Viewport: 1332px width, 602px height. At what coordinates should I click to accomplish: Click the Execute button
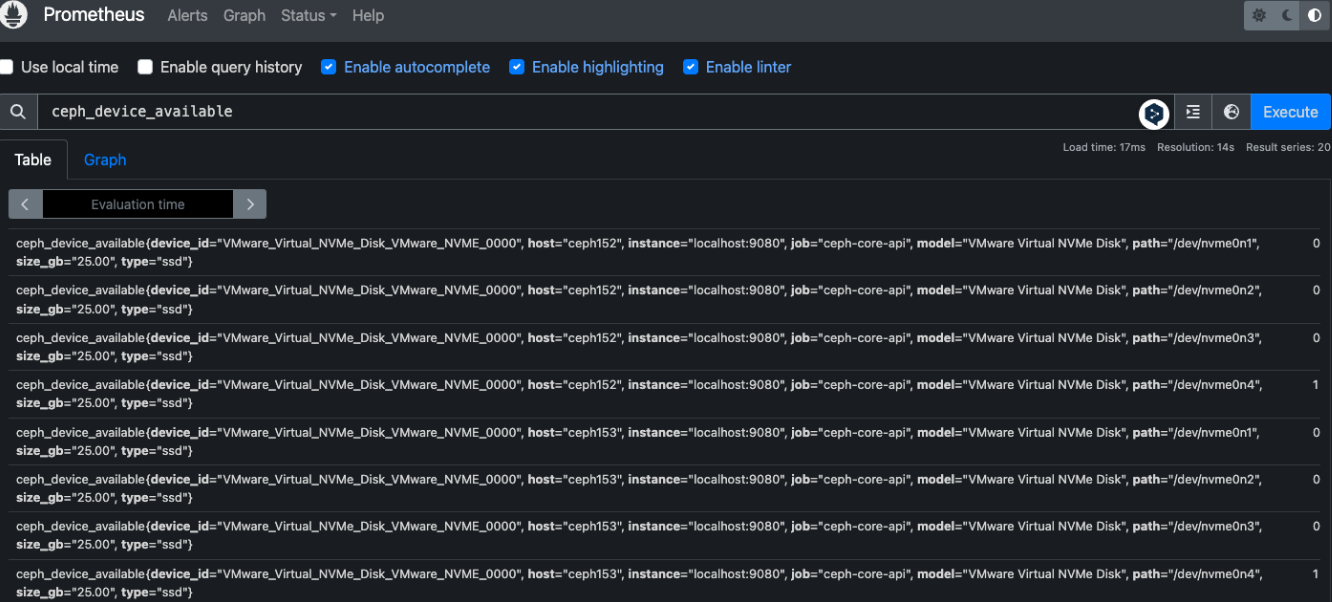pos(1290,112)
